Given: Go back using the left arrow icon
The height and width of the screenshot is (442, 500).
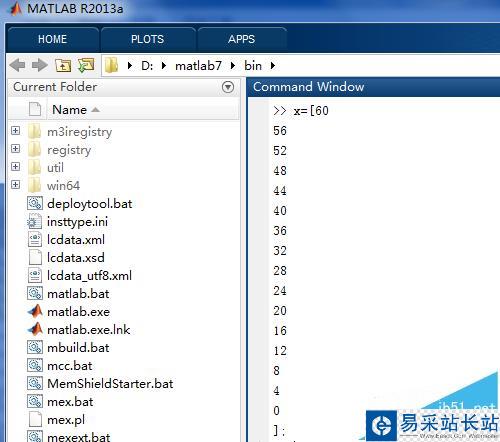Looking at the screenshot, I should pos(17,65).
